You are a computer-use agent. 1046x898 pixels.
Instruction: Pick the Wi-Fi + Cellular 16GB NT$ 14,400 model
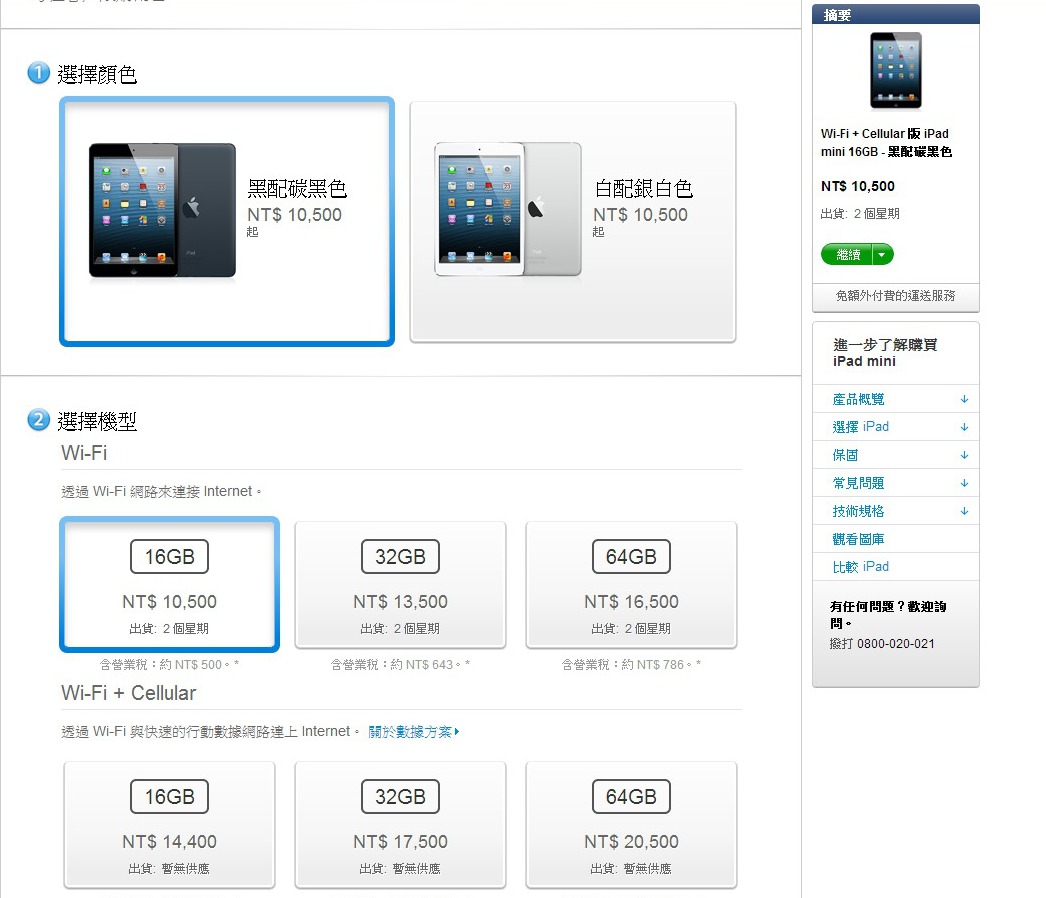click(169, 824)
